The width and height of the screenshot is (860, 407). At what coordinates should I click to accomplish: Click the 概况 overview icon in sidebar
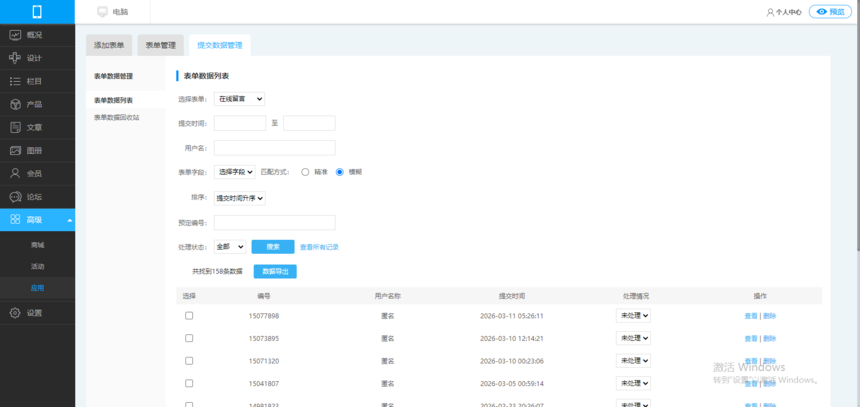[15, 35]
